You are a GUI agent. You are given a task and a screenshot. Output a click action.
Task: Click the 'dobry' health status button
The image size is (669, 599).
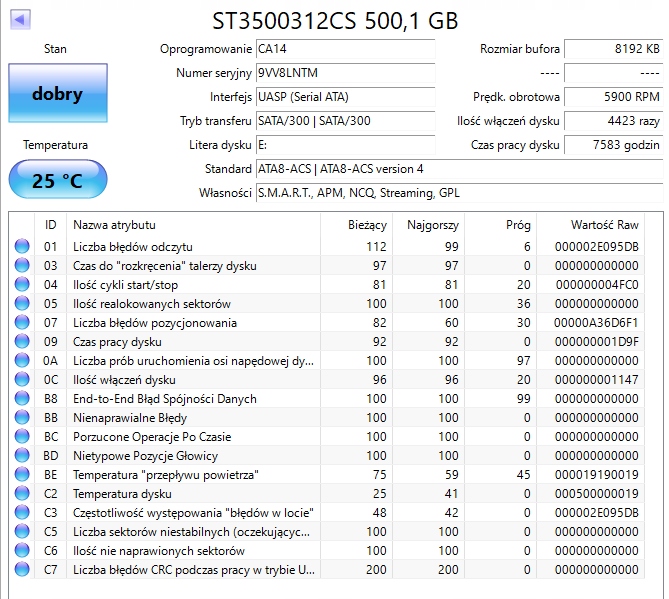tap(57, 95)
